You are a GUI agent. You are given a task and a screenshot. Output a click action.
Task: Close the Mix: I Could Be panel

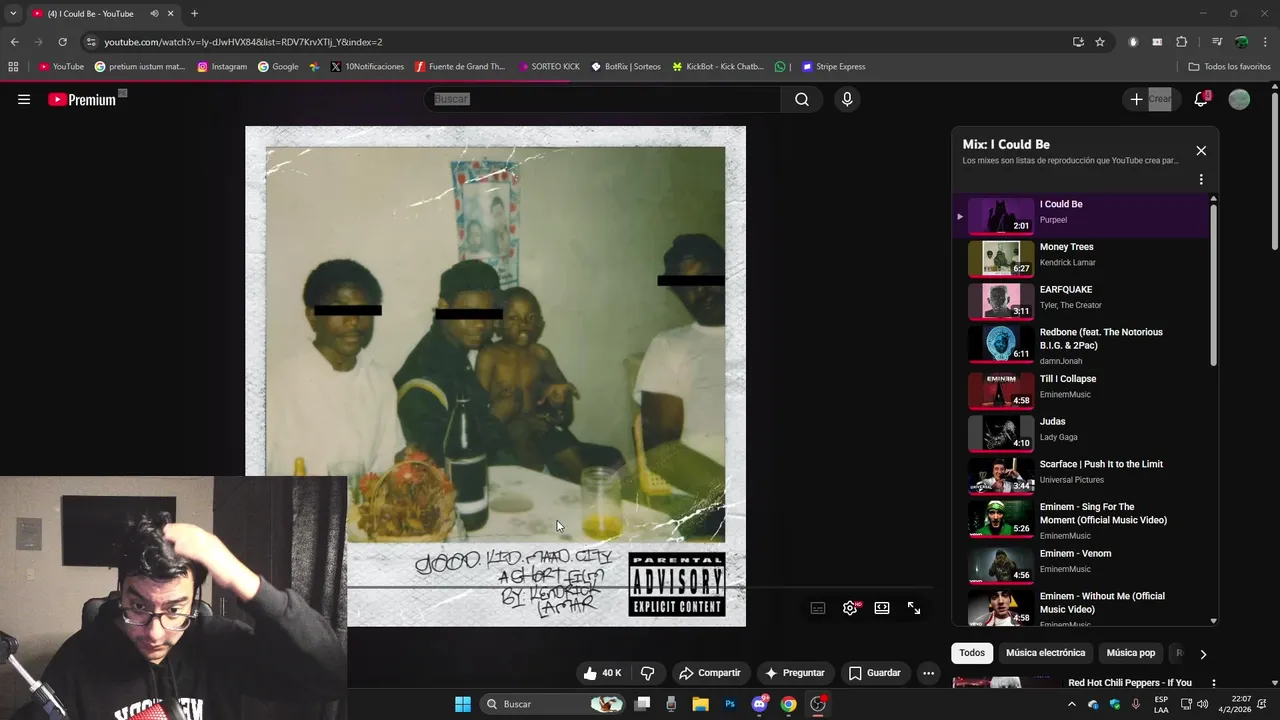[x=1201, y=151]
